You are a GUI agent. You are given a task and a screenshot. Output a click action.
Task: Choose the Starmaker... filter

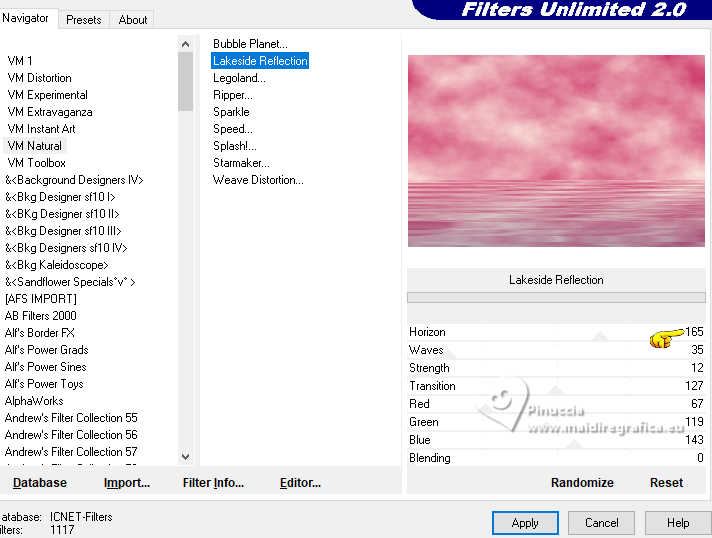pos(241,163)
